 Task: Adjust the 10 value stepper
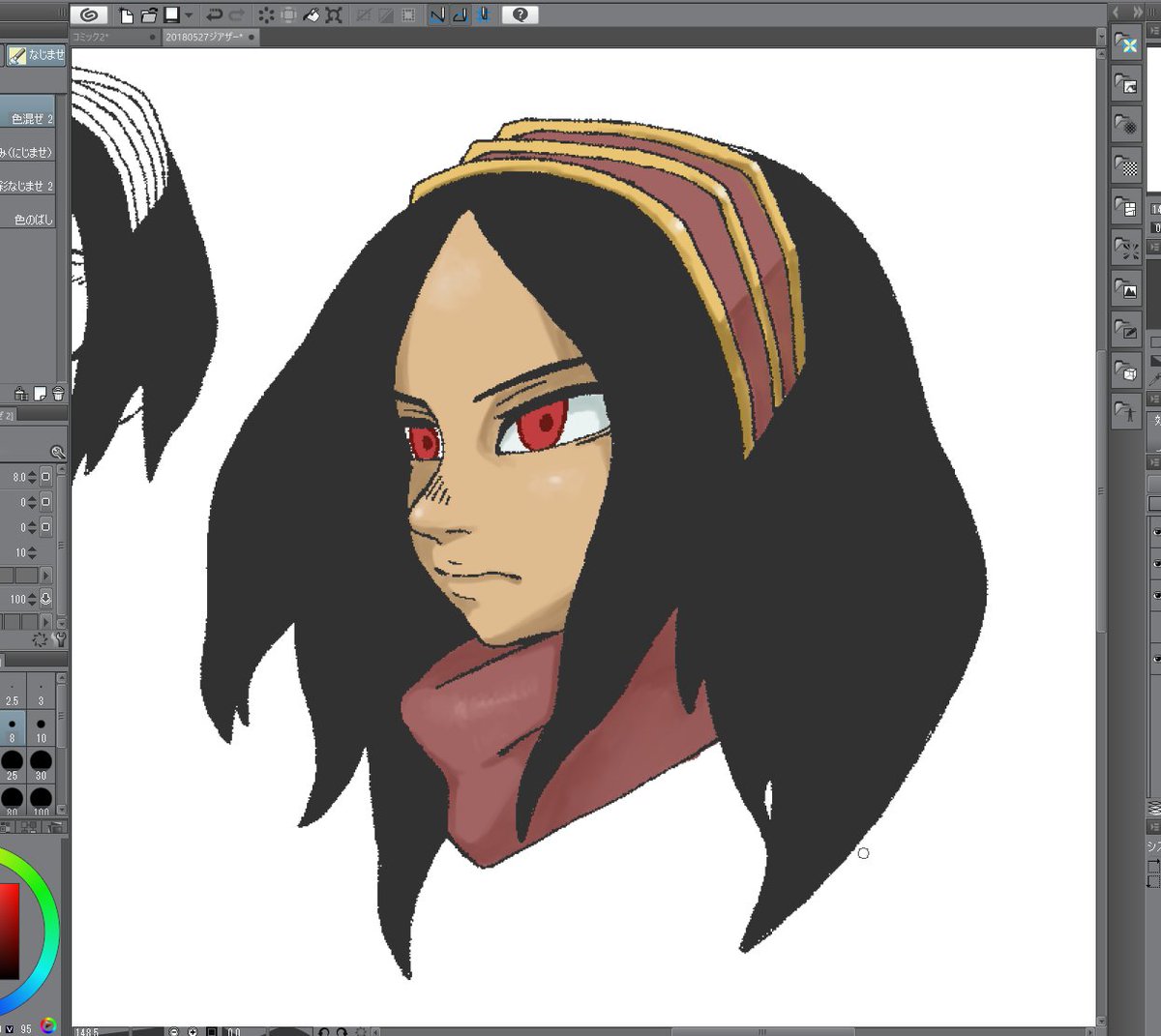pos(32,552)
